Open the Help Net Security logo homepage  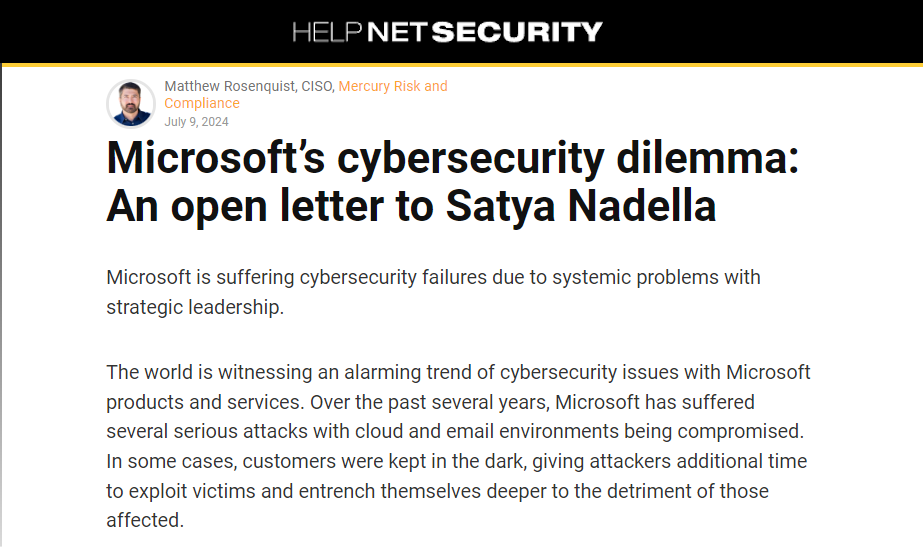pos(447,32)
